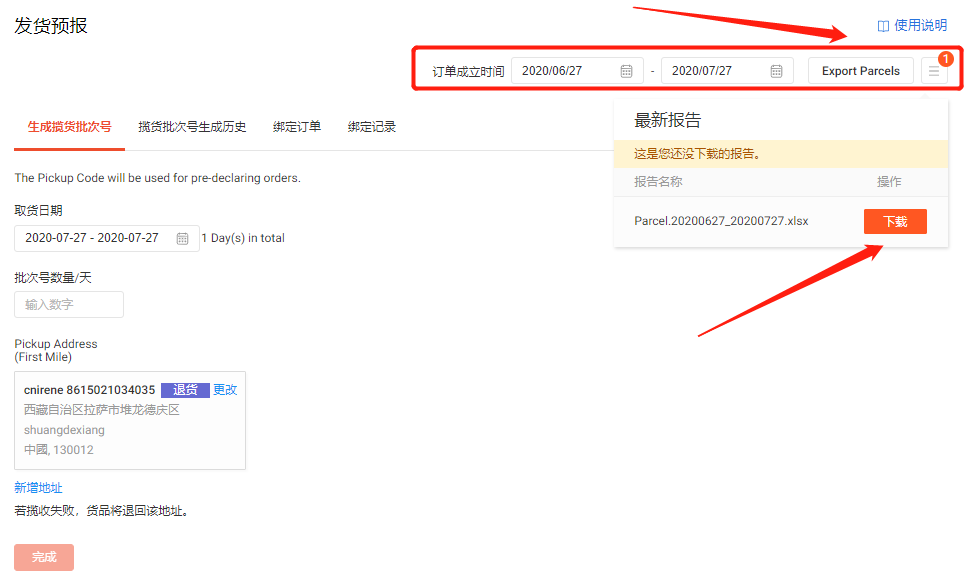Click the notification badge showing 1

(x=945, y=59)
